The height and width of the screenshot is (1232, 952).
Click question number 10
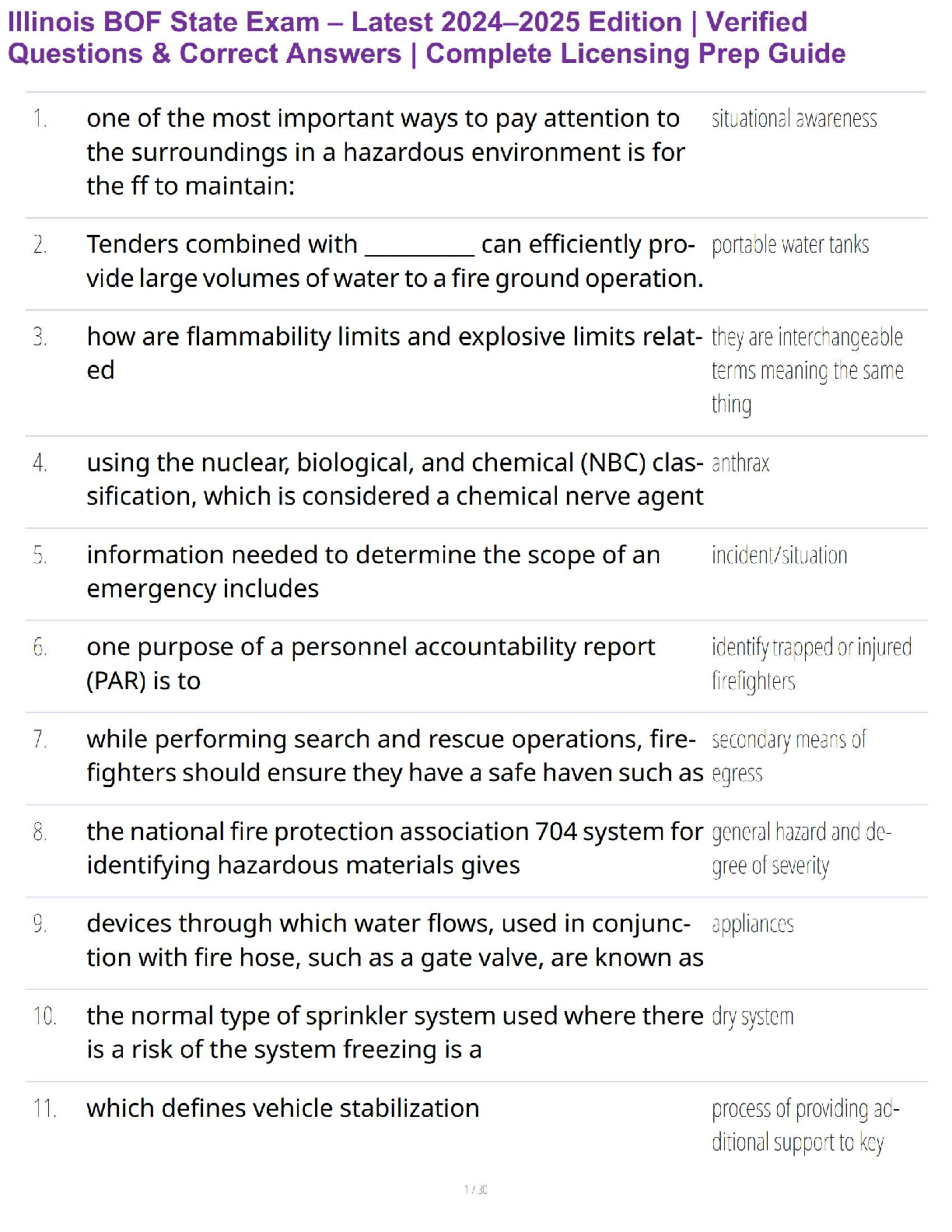[44, 1017]
